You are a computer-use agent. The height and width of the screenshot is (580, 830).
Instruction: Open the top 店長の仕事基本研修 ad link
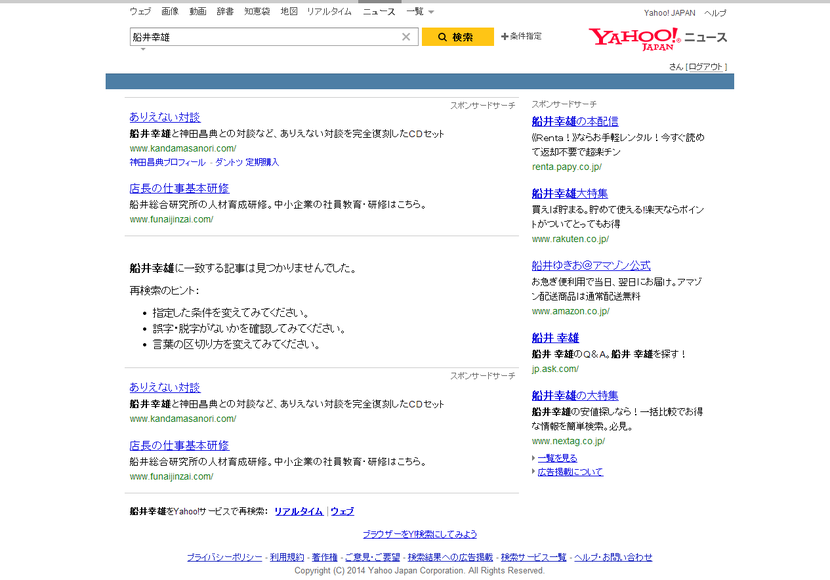pyautogui.click(x=179, y=188)
